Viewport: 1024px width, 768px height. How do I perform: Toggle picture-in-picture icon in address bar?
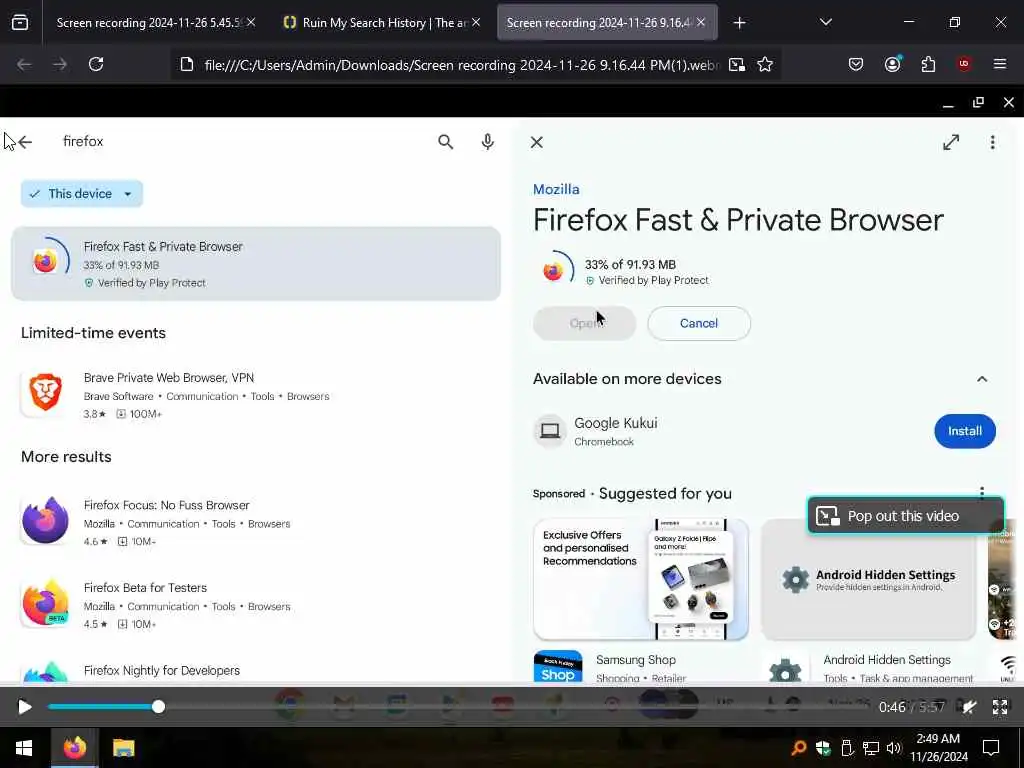coord(737,65)
